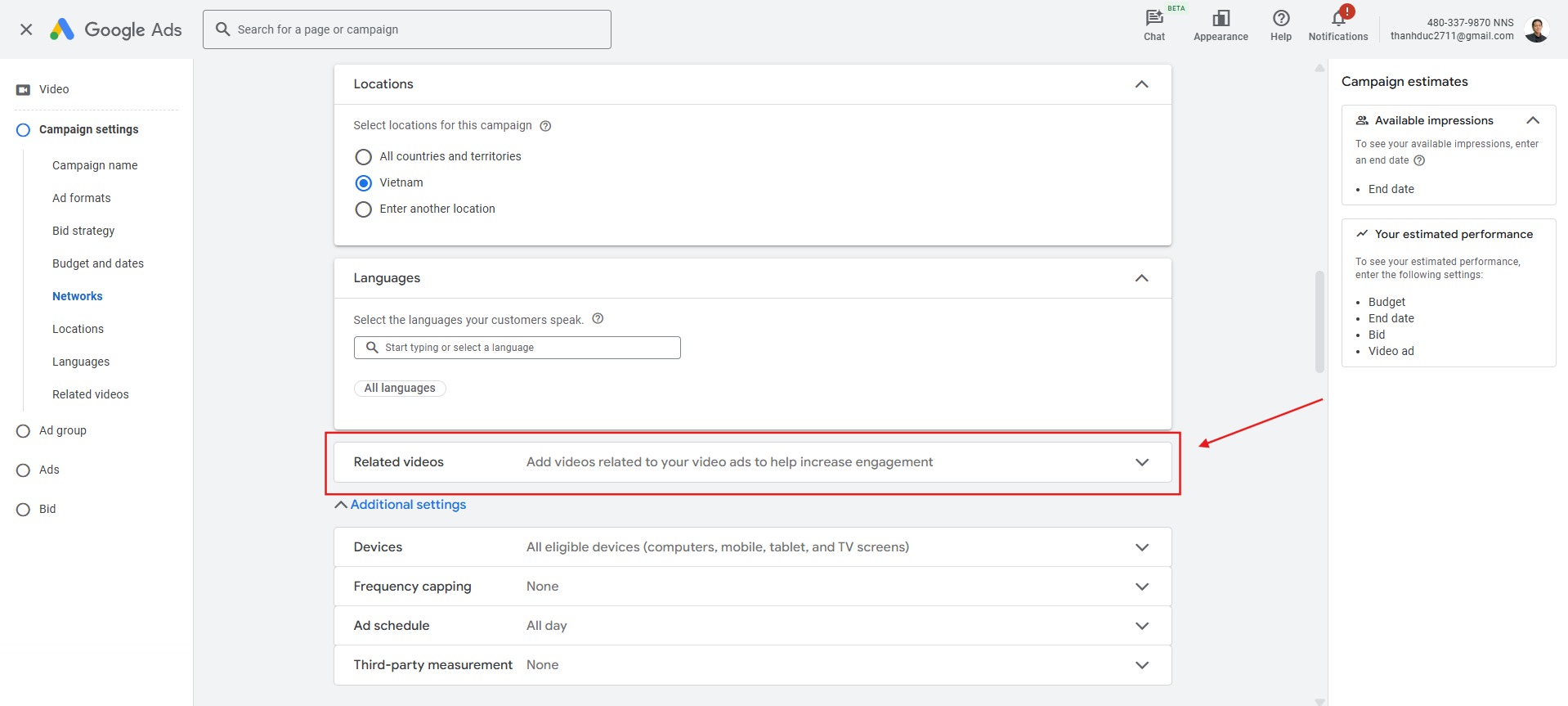Click help icon next to languages prompt
Screen dimensions: 1568x706
coord(598,319)
